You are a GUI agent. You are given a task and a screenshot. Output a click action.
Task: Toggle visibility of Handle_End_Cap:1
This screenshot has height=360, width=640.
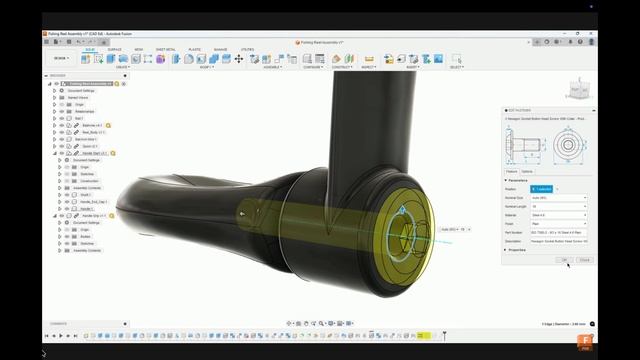pos(67,202)
